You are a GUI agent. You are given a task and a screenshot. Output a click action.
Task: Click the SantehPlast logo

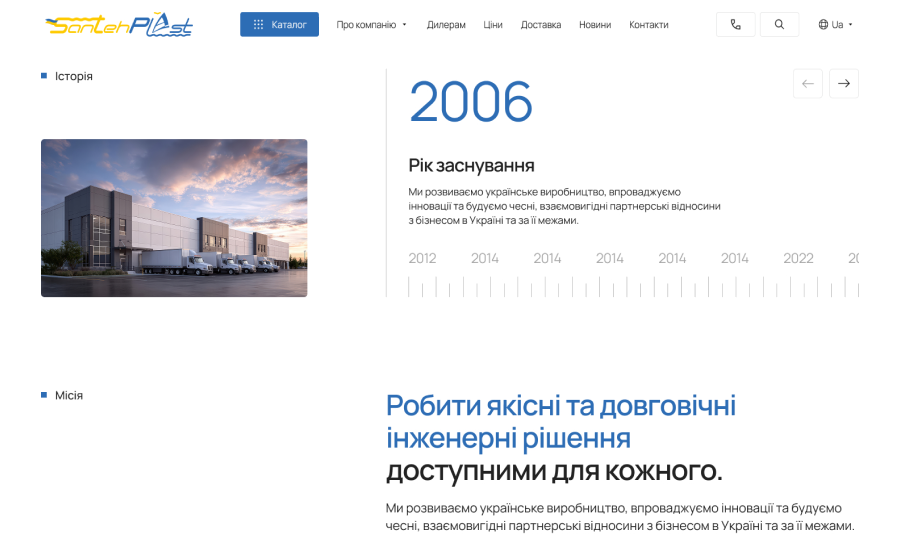click(x=119, y=25)
